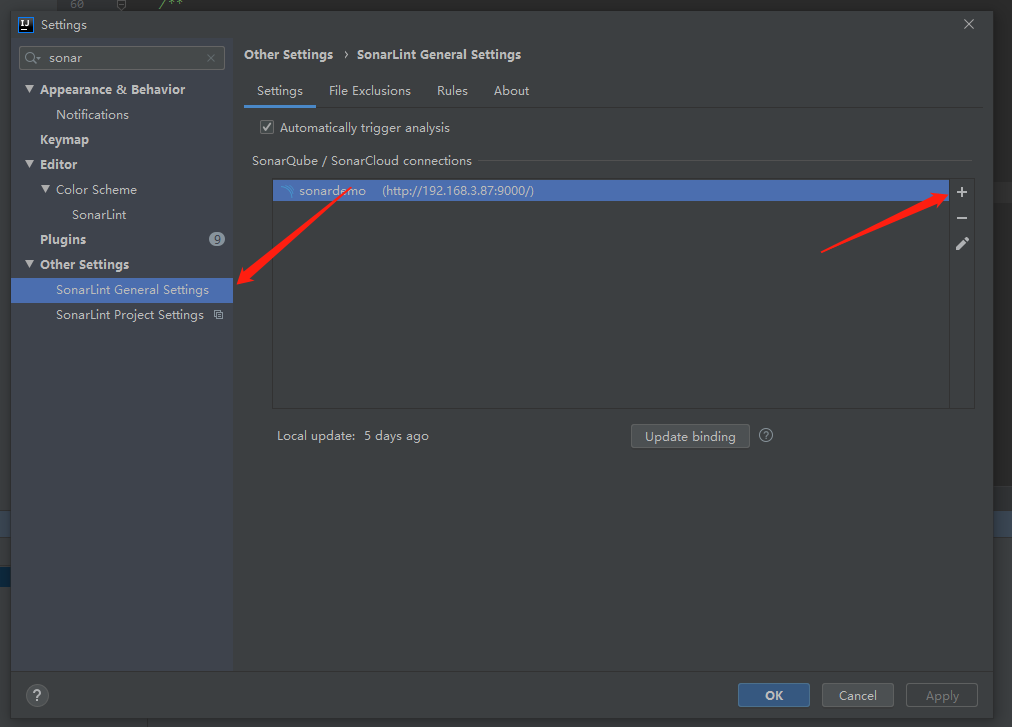Select SonarLint Project Settings in tree
Viewport: 1012px width, 727px height.
130,314
